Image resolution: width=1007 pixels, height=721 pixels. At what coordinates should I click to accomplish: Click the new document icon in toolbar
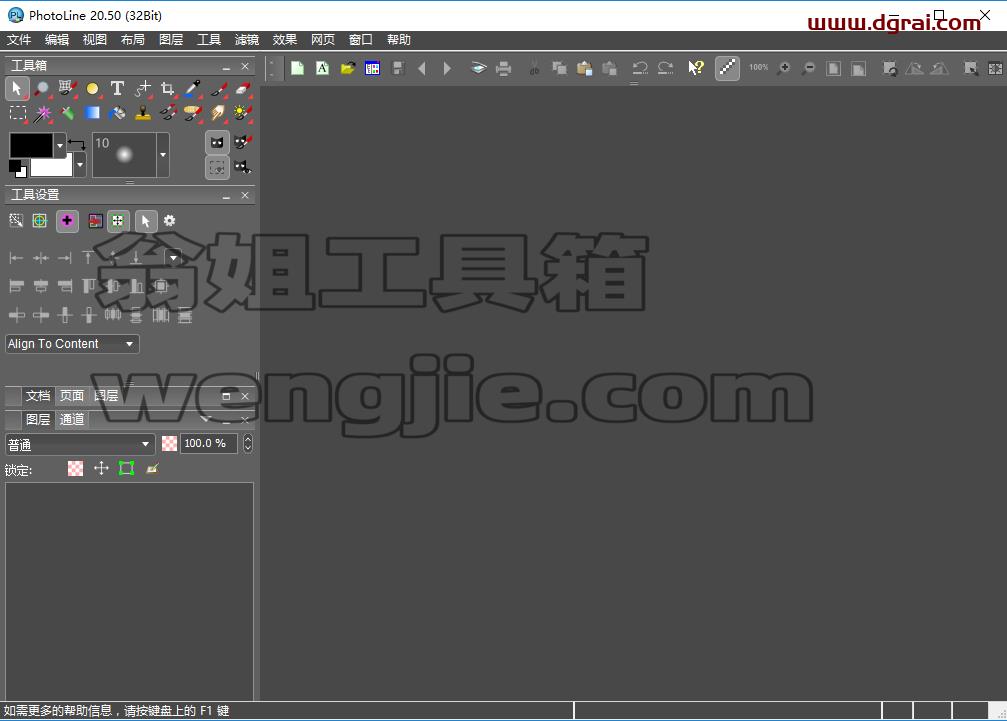(x=297, y=67)
